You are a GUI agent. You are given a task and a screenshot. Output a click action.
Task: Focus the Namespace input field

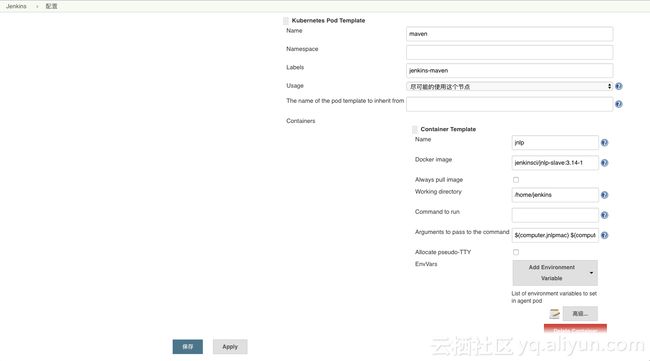click(x=509, y=52)
